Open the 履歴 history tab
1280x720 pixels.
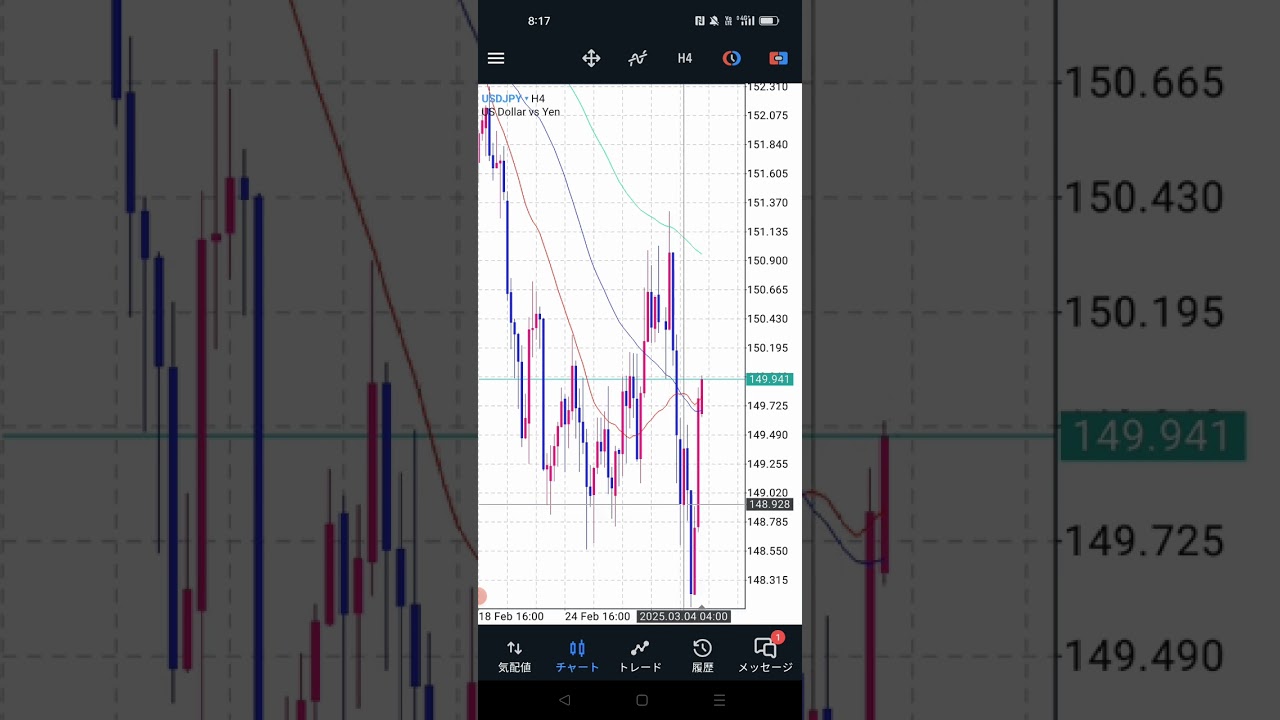[703, 655]
